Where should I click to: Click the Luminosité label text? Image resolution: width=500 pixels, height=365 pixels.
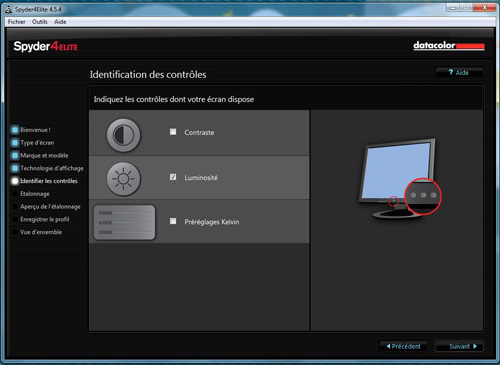coord(201,178)
